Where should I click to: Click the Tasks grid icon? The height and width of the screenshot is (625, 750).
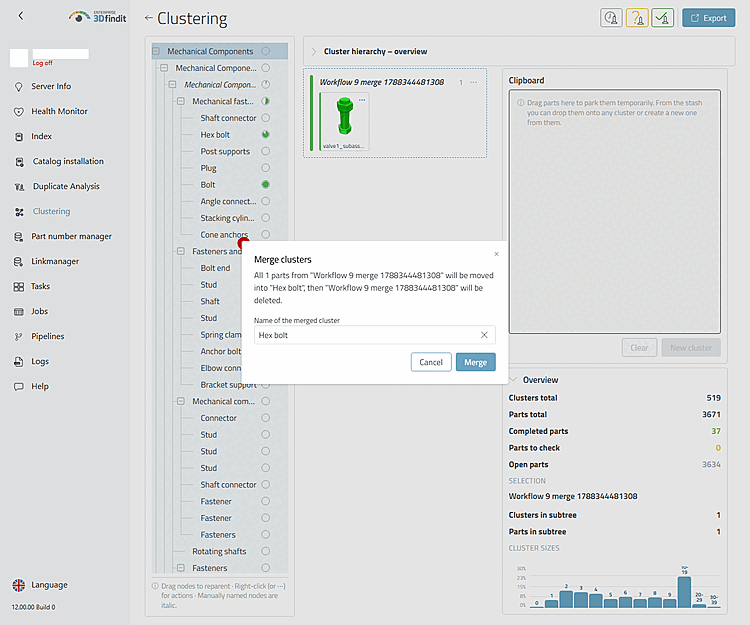pos(19,286)
